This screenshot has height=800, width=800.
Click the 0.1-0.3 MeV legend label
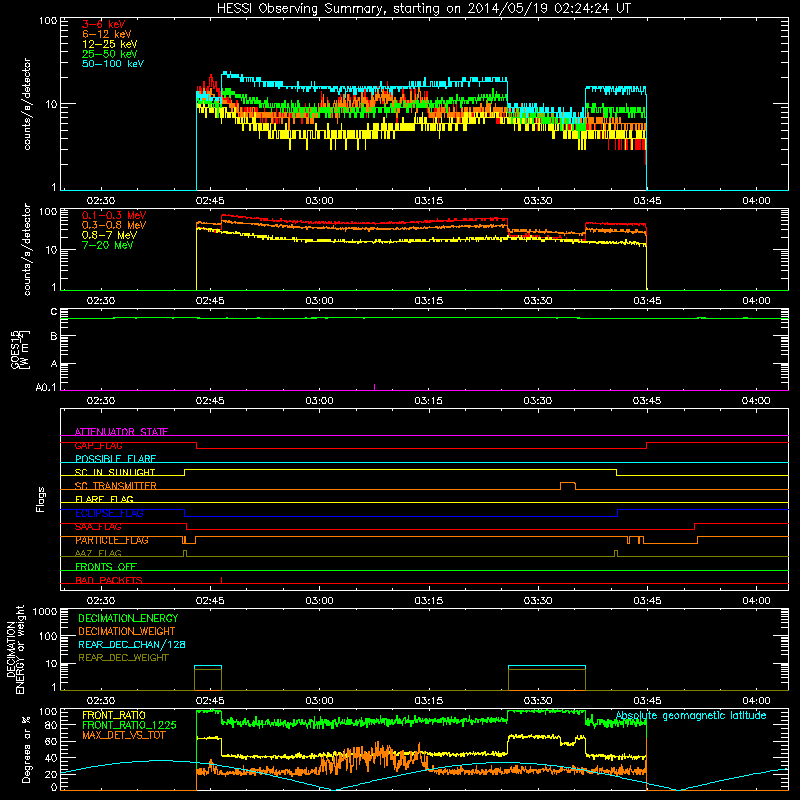(x=114, y=215)
